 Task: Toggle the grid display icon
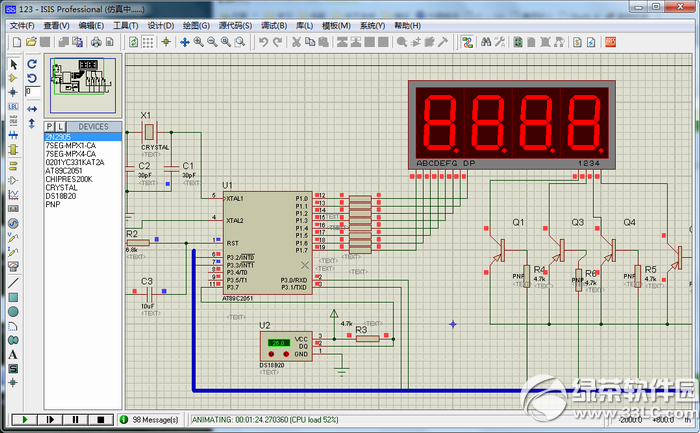click(x=148, y=42)
